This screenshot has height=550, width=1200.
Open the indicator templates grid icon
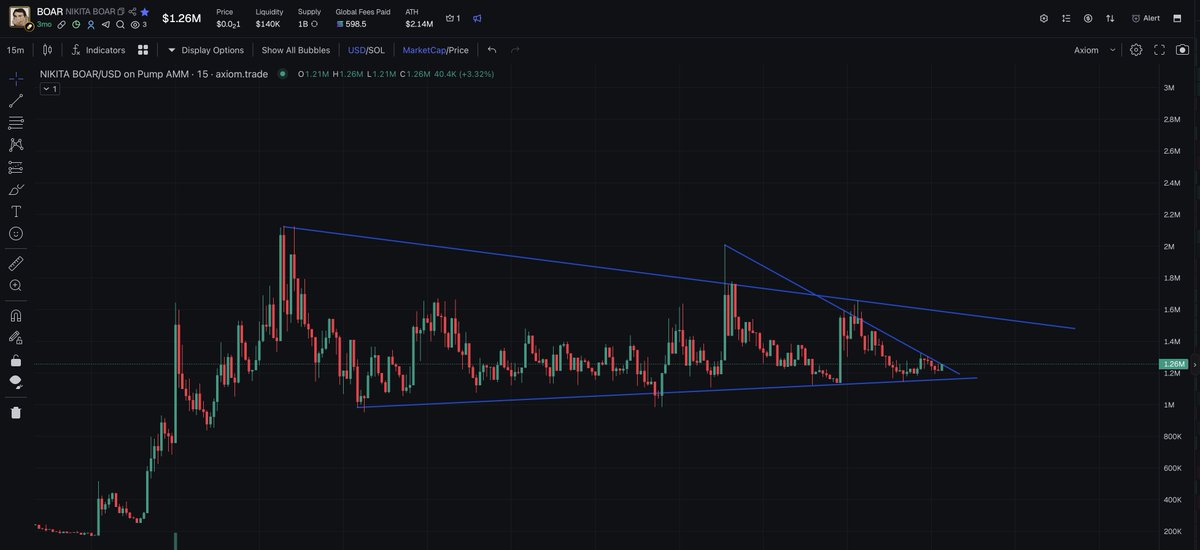tap(144, 50)
